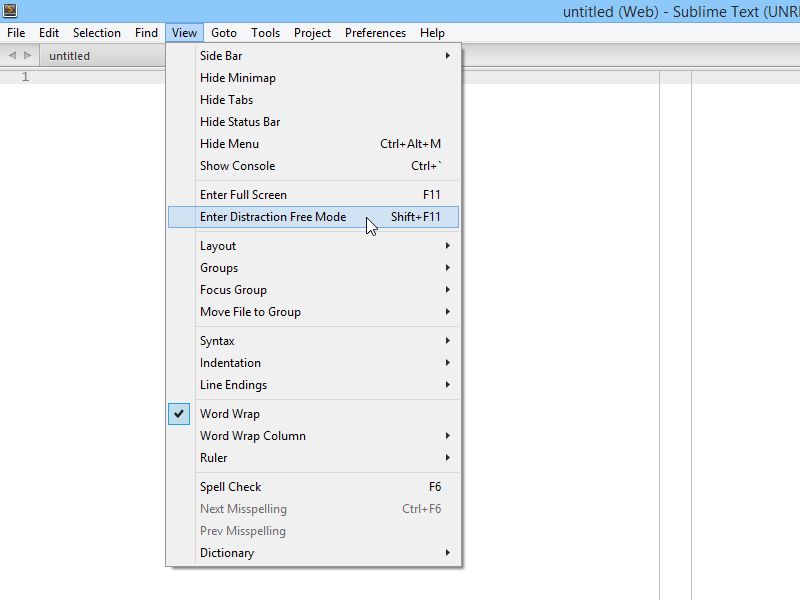Image resolution: width=800 pixels, height=600 pixels.
Task: Open the Project menu
Action: point(312,33)
